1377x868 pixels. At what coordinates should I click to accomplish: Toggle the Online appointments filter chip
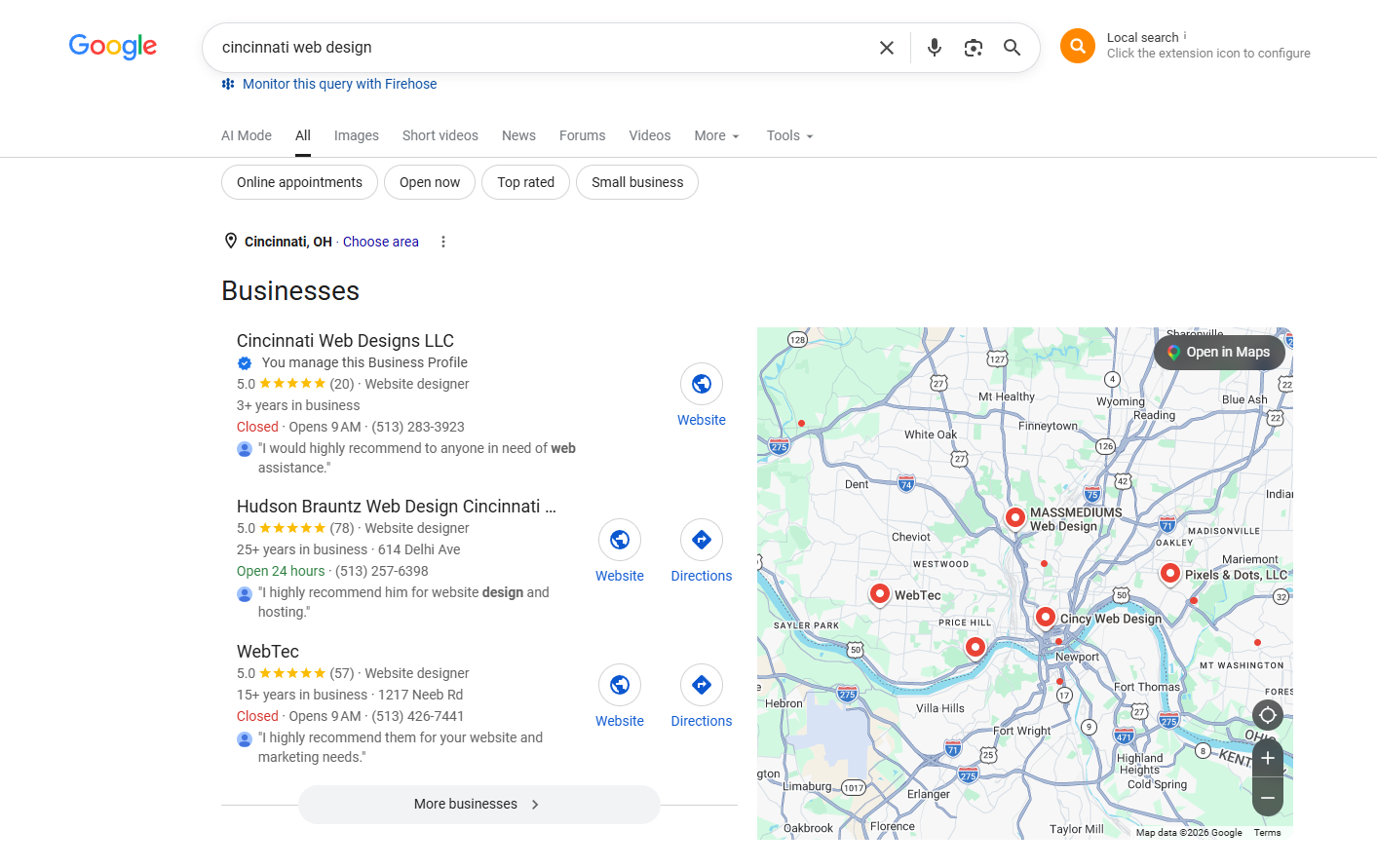(299, 182)
